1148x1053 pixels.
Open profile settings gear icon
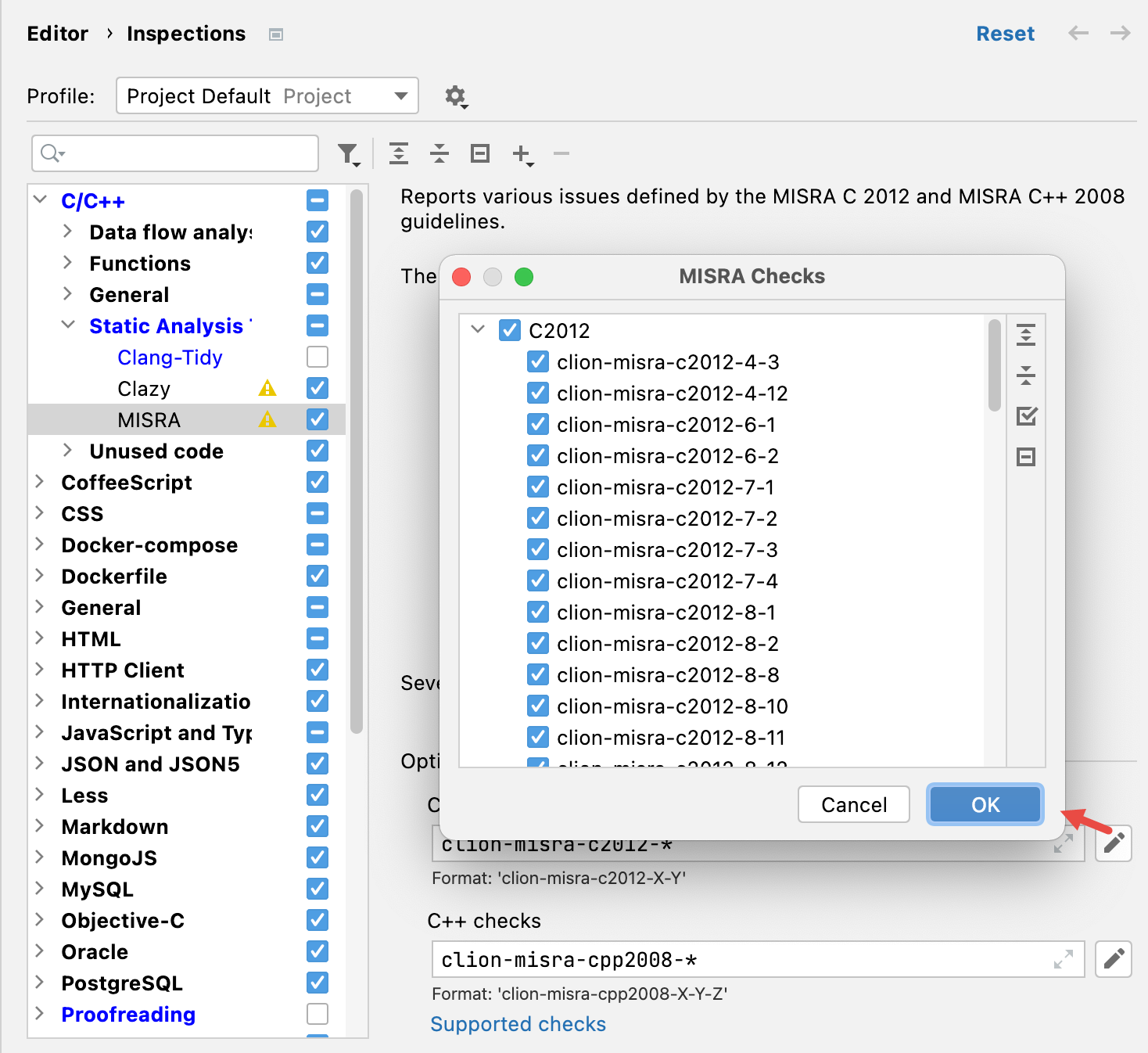[x=456, y=96]
